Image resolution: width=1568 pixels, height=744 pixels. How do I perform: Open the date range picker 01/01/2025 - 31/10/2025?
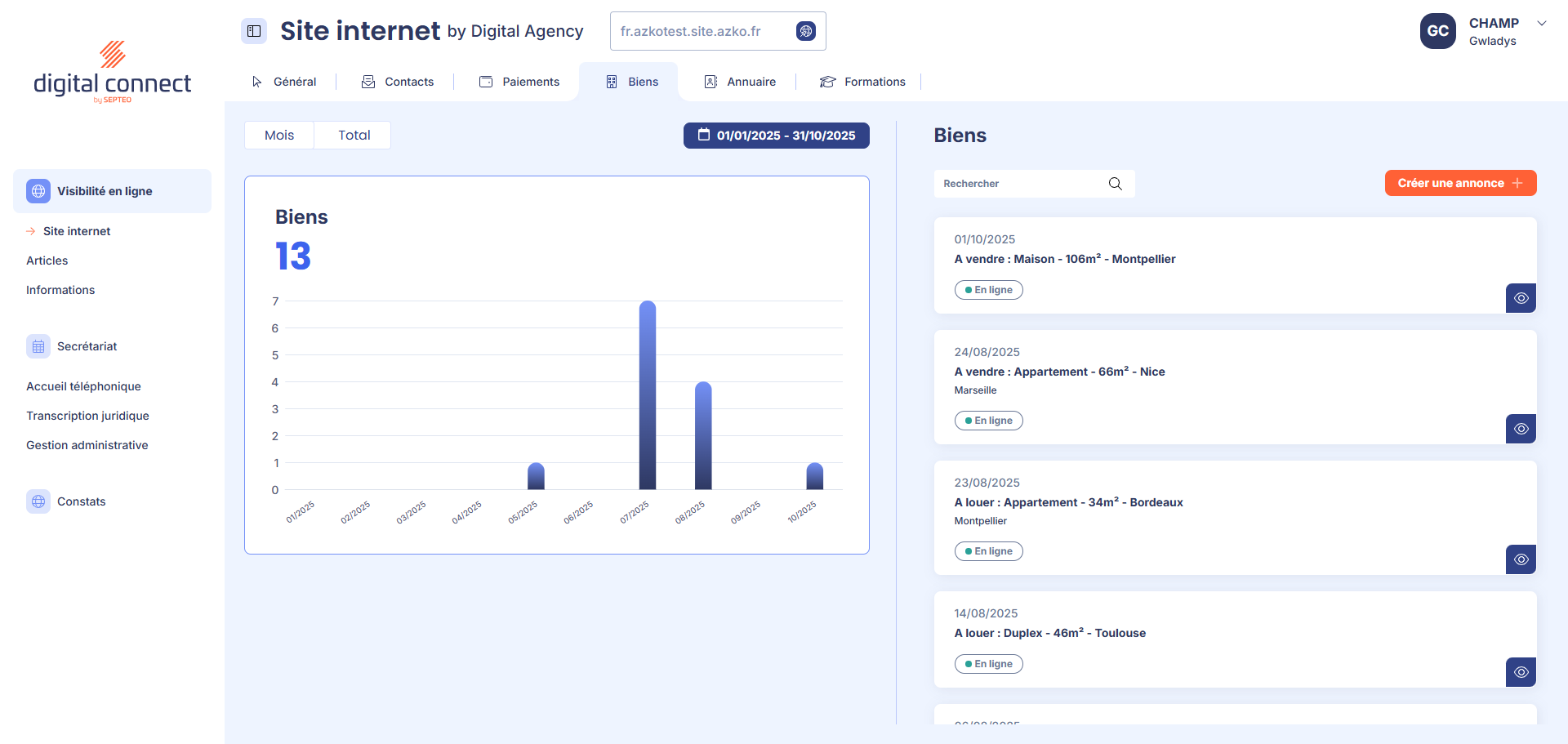[776, 136]
